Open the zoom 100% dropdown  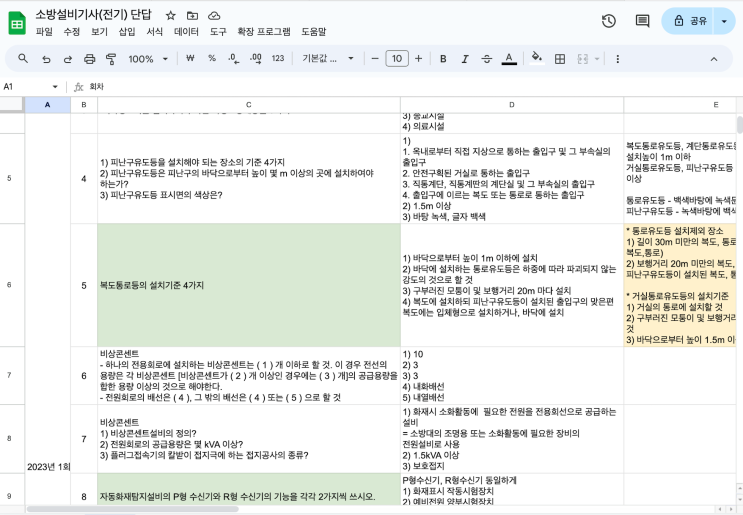(148, 59)
